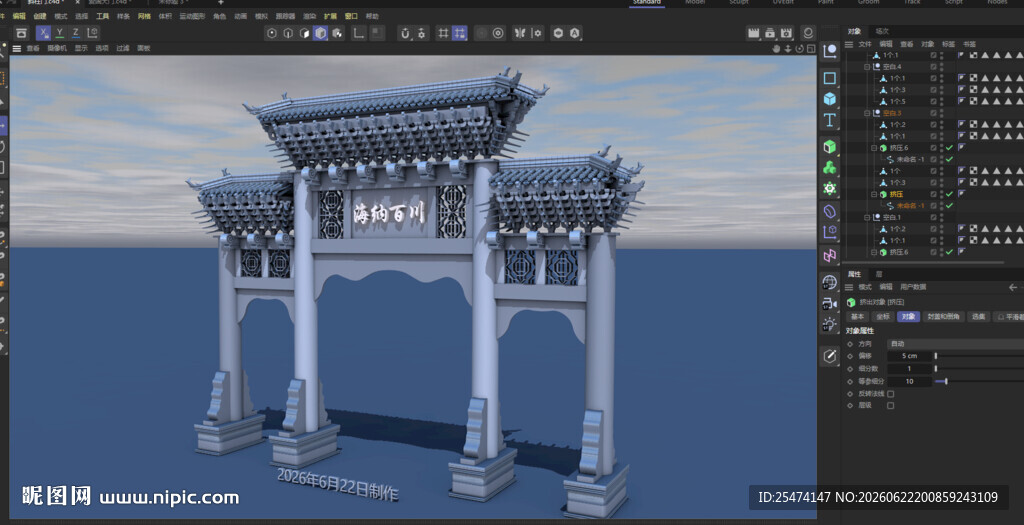1024x525 pixels.
Task: Switch to the 属性 tab
Action: (x=854, y=274)
